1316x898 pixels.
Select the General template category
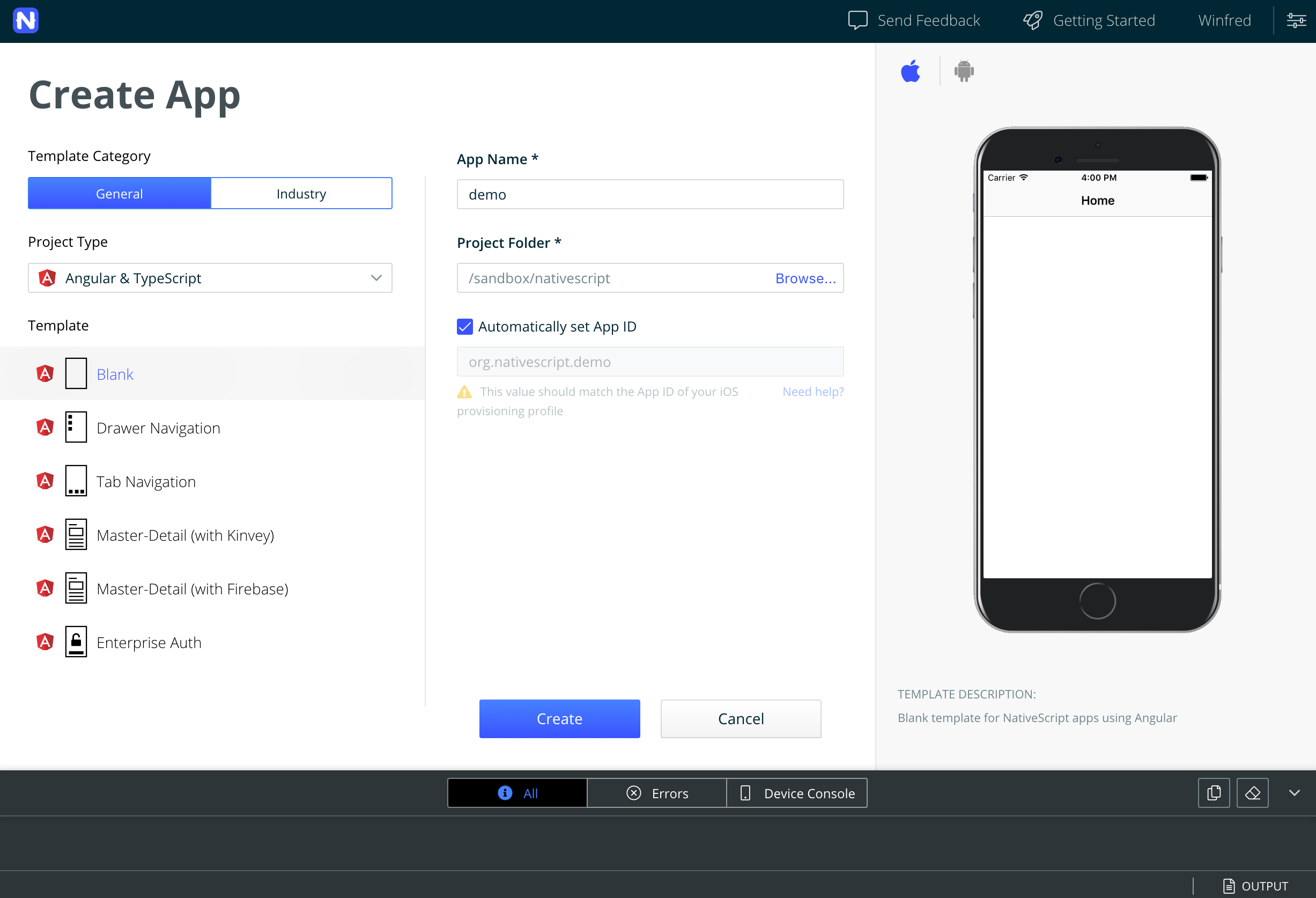pyautogui.click(x=119, y=193)
